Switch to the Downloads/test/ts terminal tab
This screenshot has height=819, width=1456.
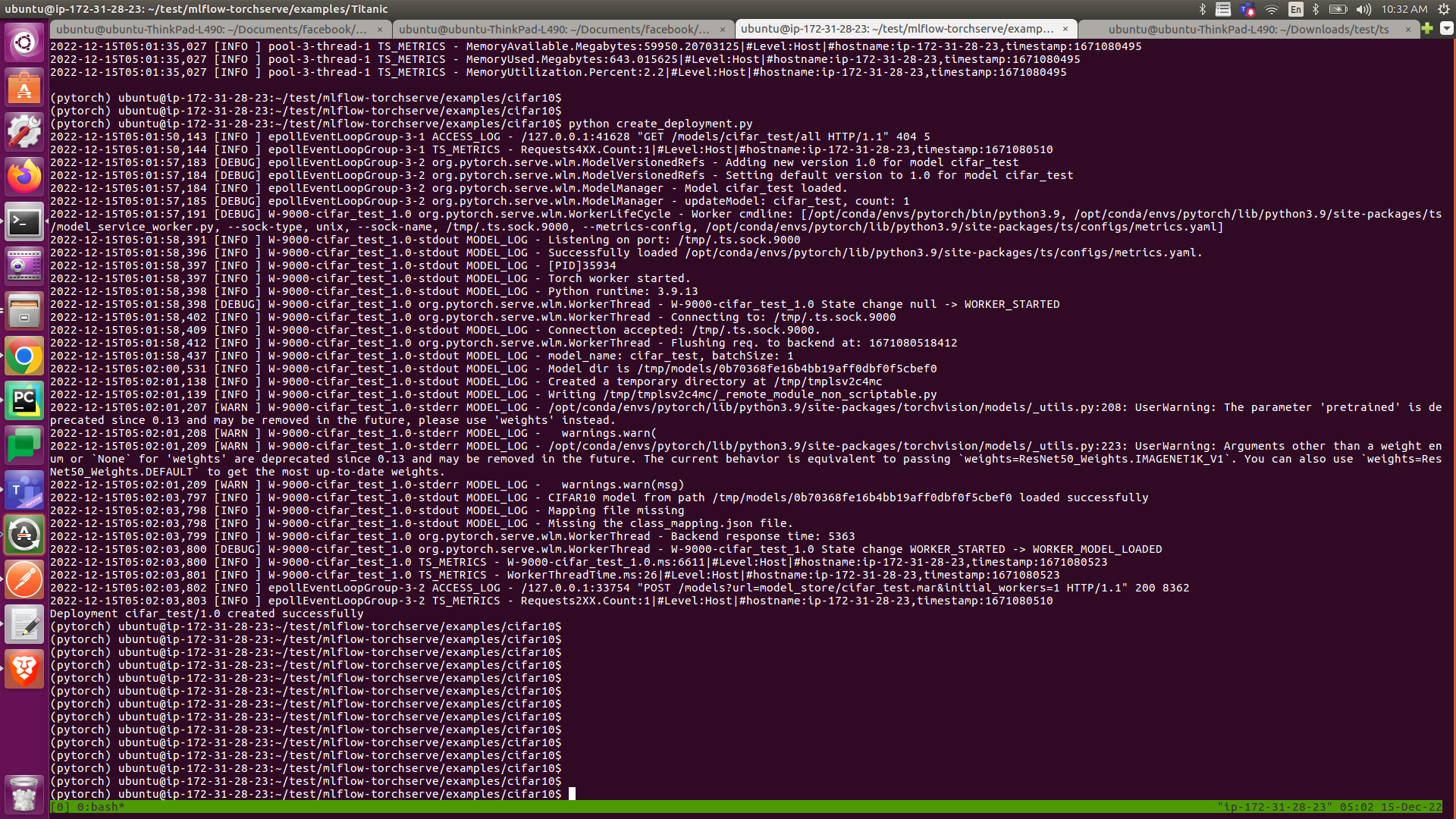1247,30
